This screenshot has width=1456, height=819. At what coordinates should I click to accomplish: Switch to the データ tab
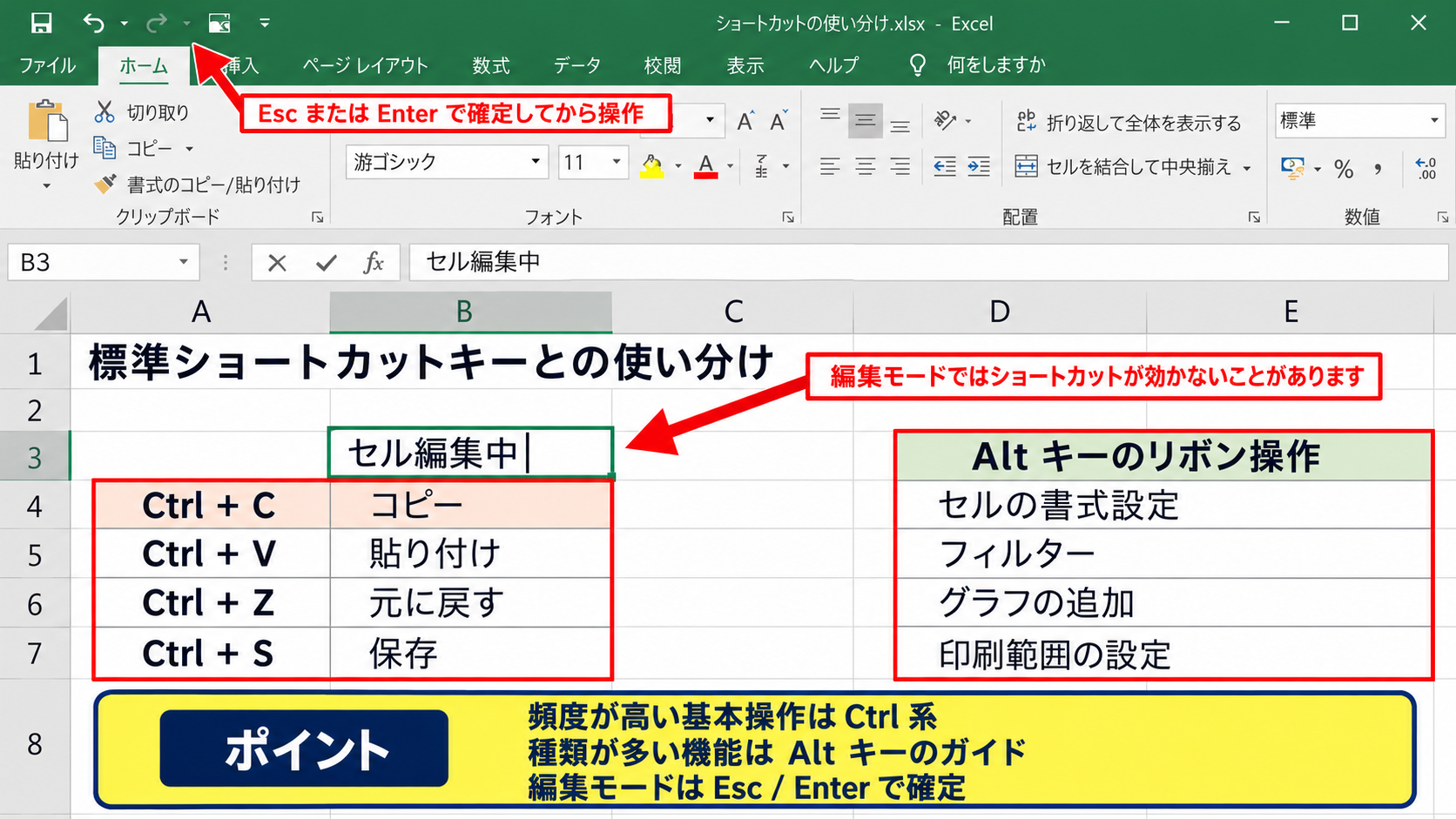click(x=577, y=65)
